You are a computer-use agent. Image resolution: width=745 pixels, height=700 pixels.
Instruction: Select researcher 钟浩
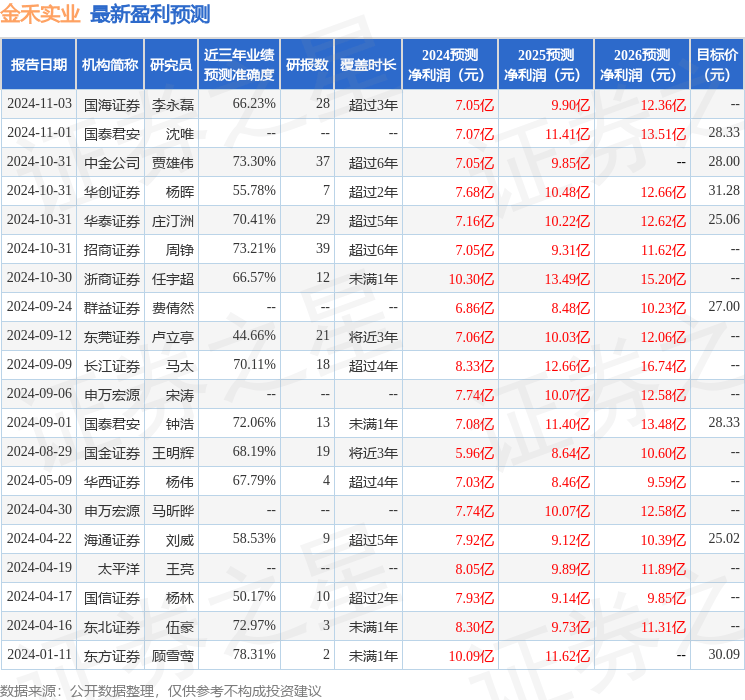180,424
